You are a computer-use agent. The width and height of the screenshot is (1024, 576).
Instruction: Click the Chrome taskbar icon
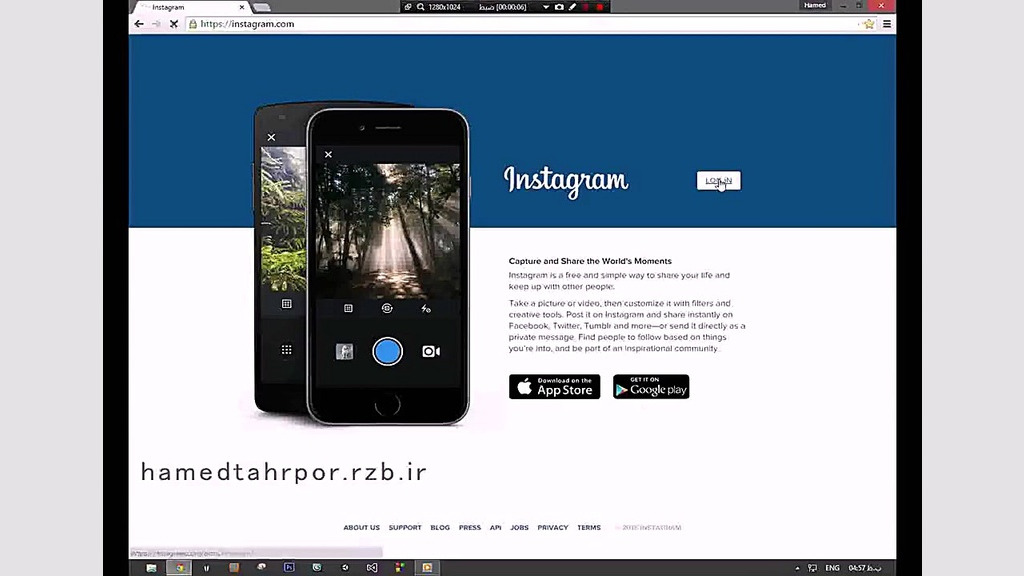pyautogui.click(x=180, y=568)
